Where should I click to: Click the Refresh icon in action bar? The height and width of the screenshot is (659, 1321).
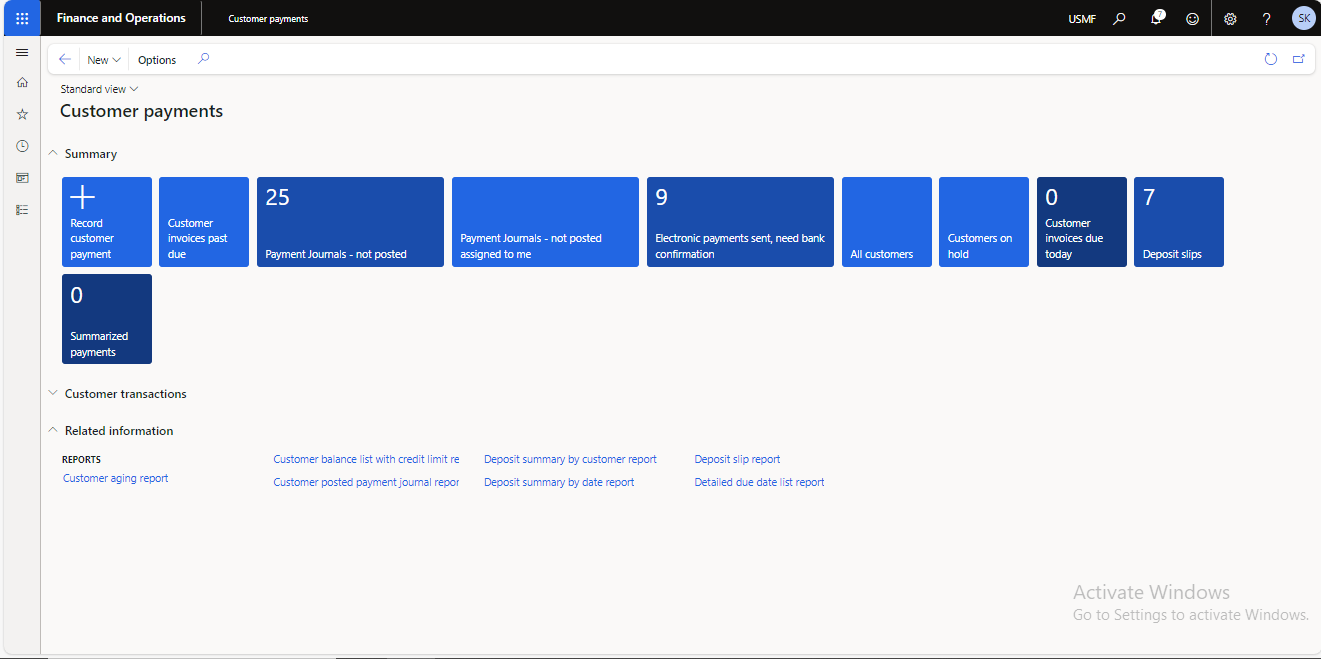click(x=1270, y=59)
